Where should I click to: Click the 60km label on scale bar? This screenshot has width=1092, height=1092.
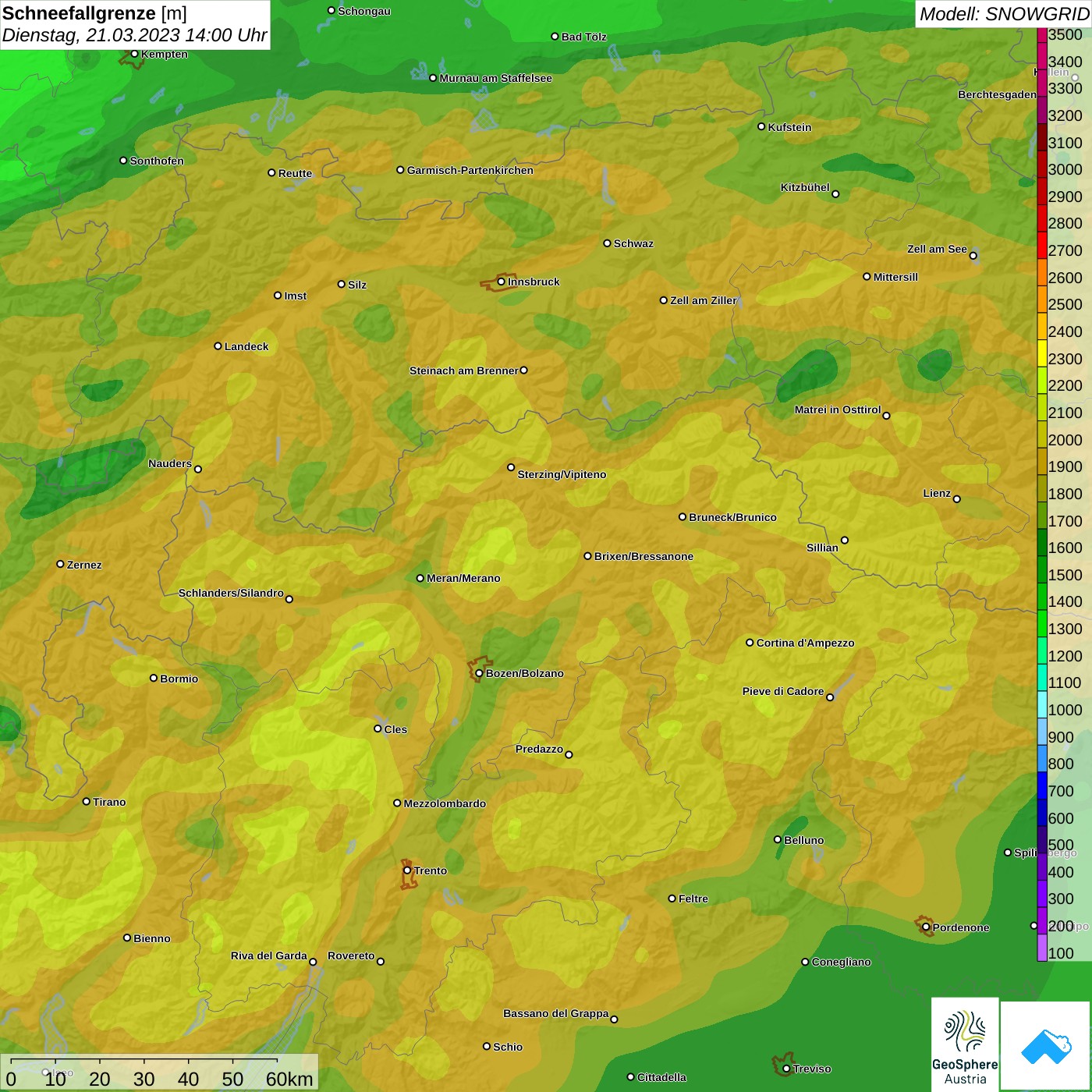(289, 1080)
